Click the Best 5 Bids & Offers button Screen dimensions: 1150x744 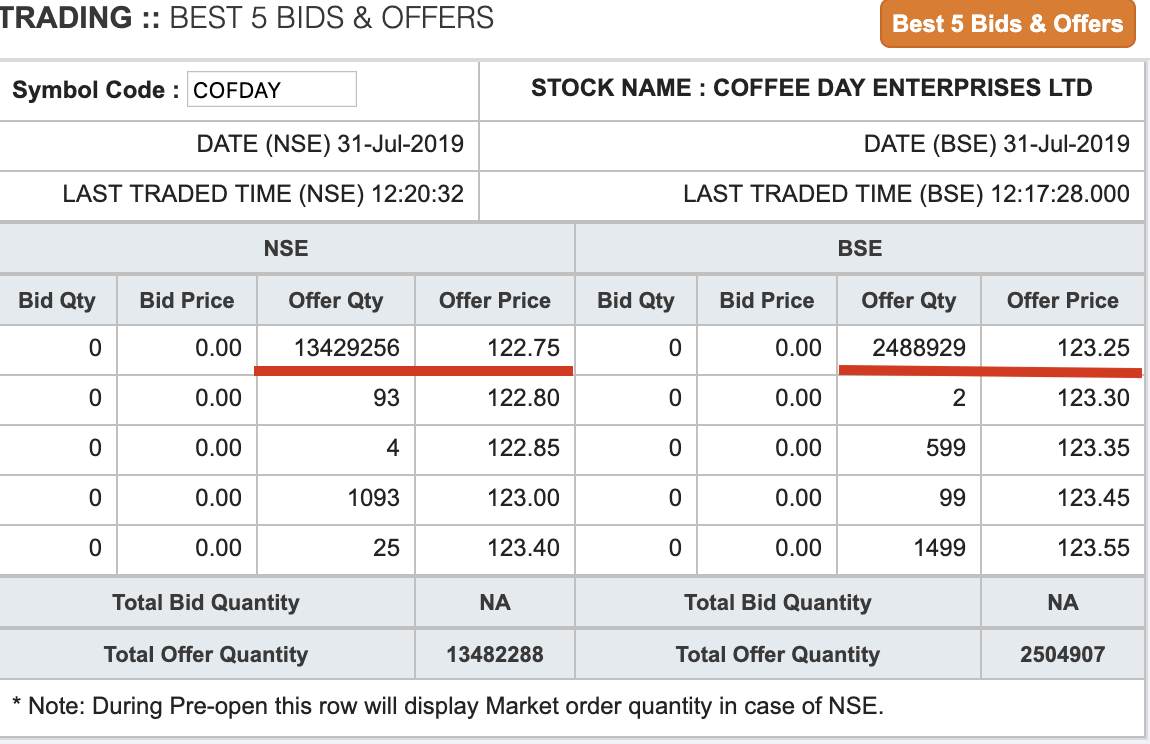point(1007,24)
